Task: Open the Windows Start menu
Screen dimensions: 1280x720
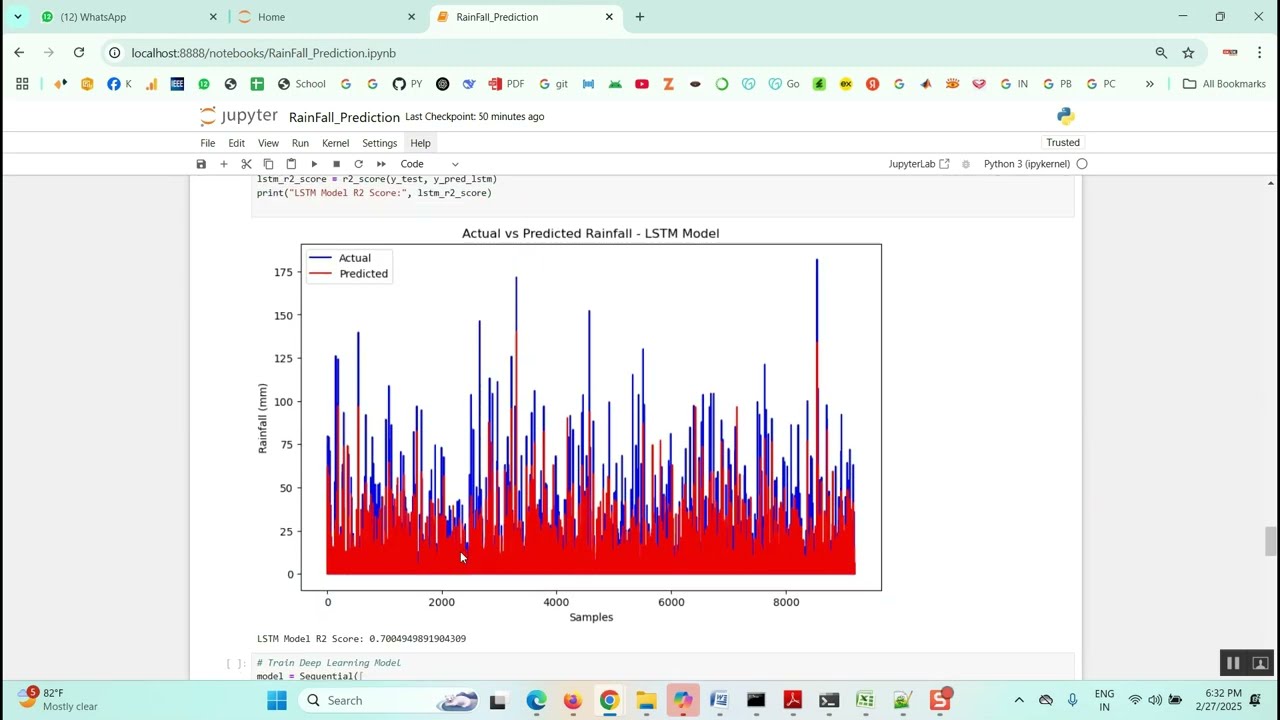Action: coord(277,700)
